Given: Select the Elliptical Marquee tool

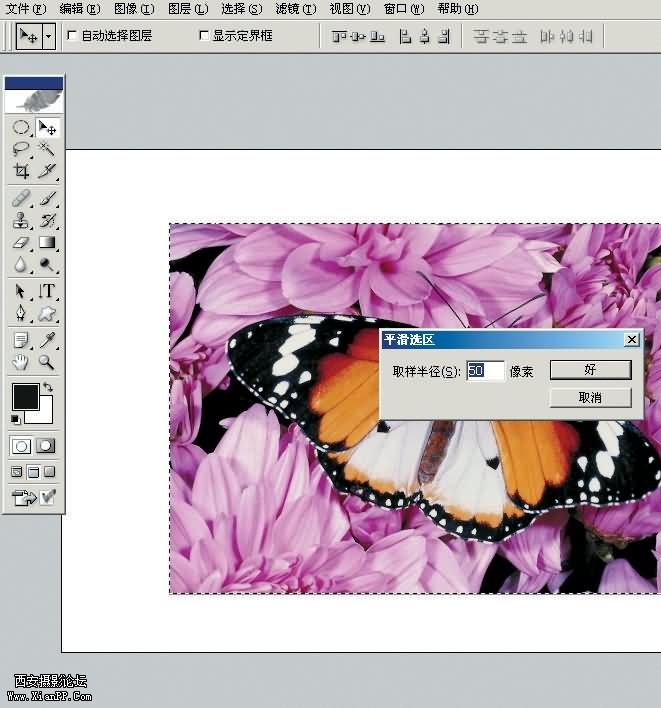Looking at the screenshot, I should coord(21,128).
